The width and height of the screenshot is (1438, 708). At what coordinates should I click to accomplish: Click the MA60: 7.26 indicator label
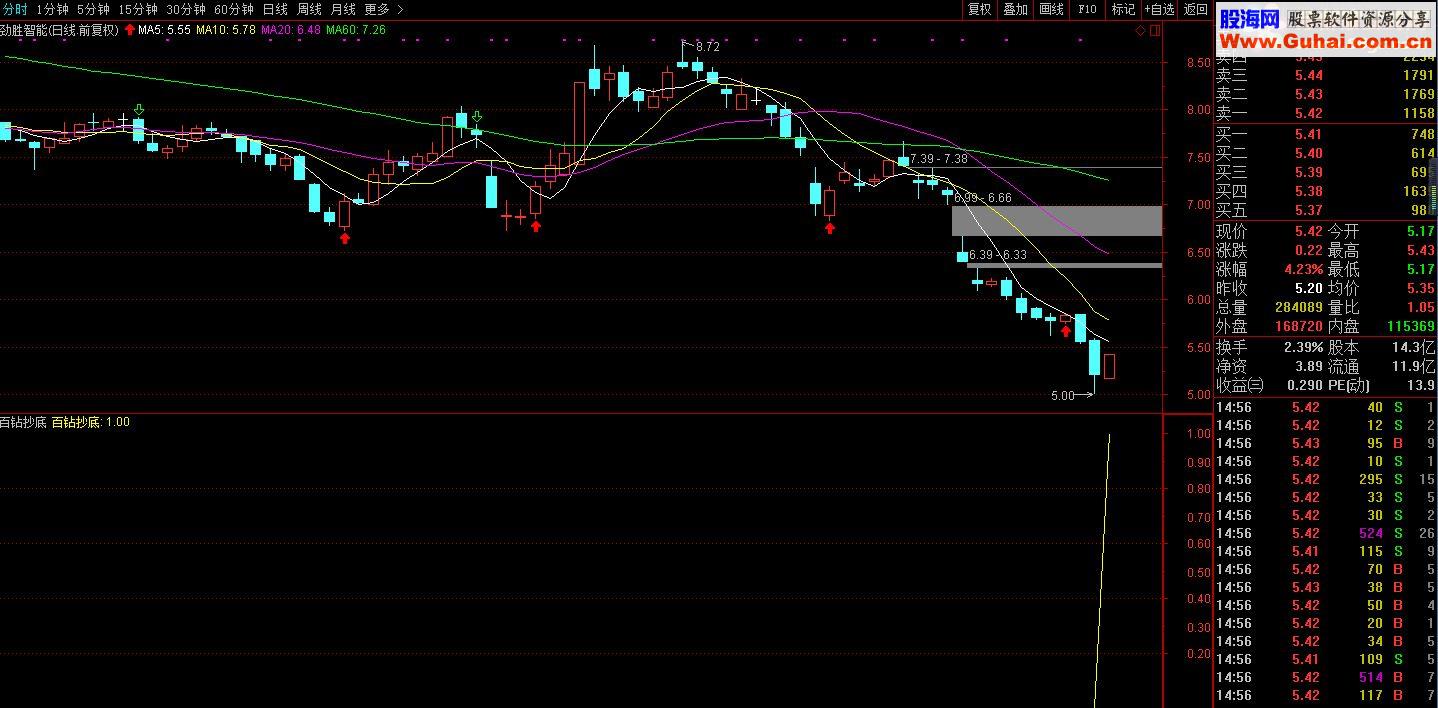tap(356, 30)
